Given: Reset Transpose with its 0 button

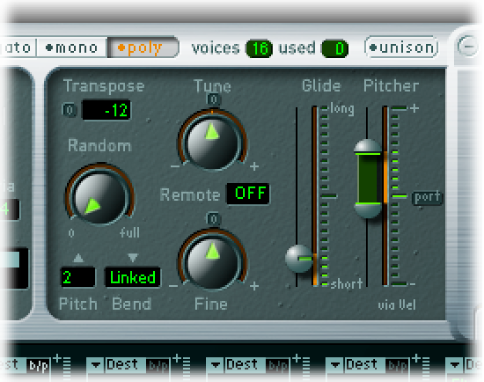Looking at the screenshot, I should click(x=69, y=110).
